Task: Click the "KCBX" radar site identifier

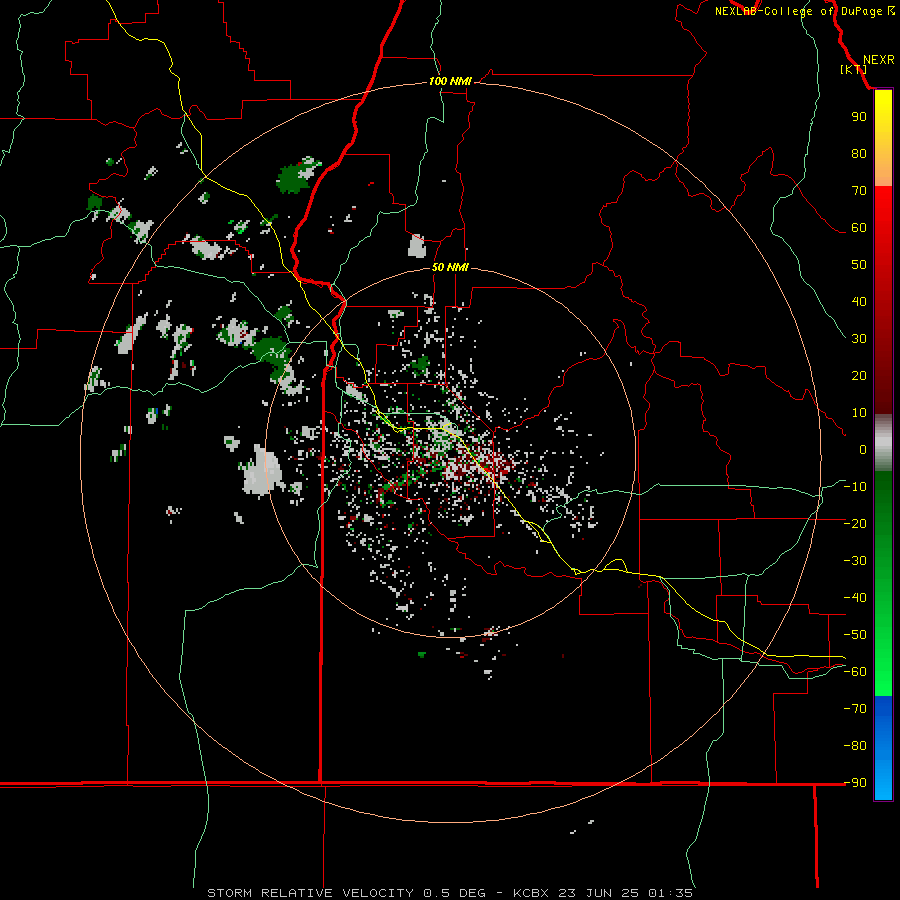Action: 531,893
